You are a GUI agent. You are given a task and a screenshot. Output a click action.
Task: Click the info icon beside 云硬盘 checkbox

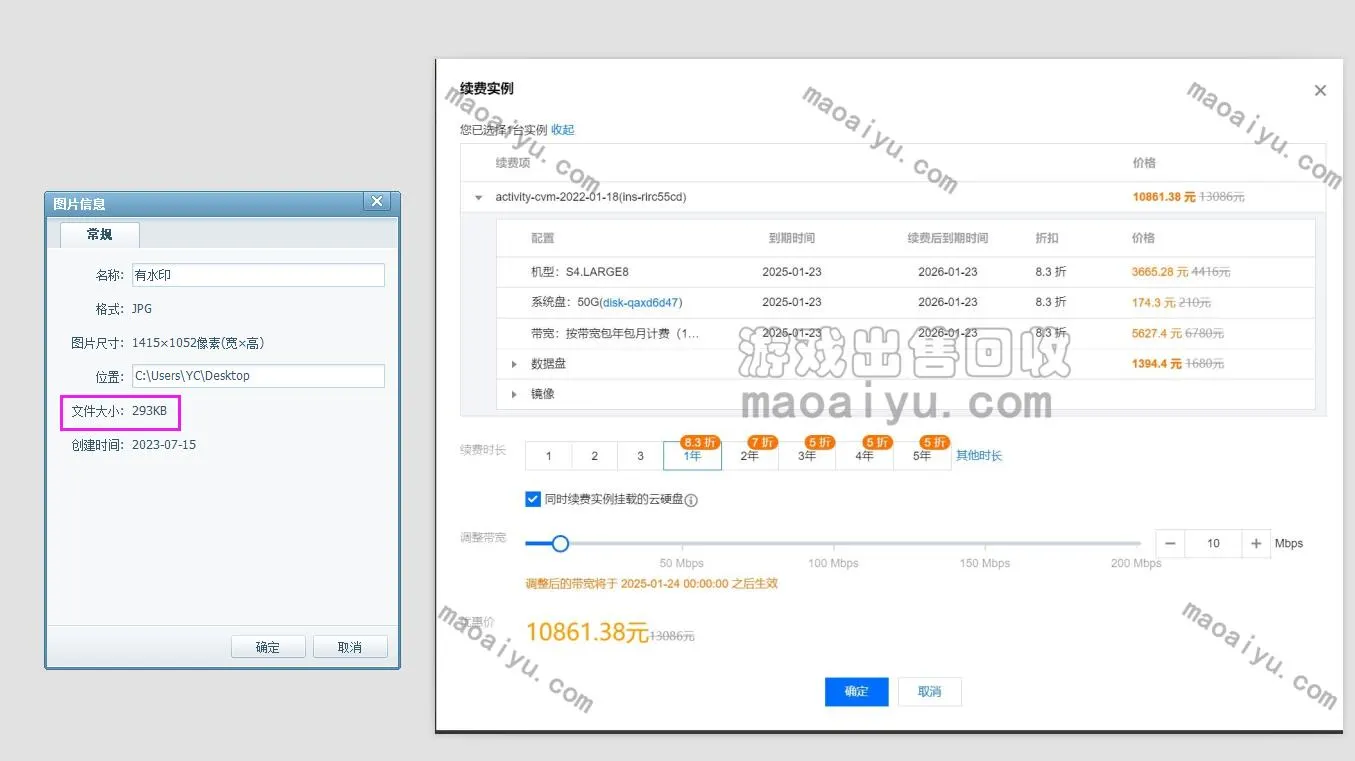pos(691,500)
